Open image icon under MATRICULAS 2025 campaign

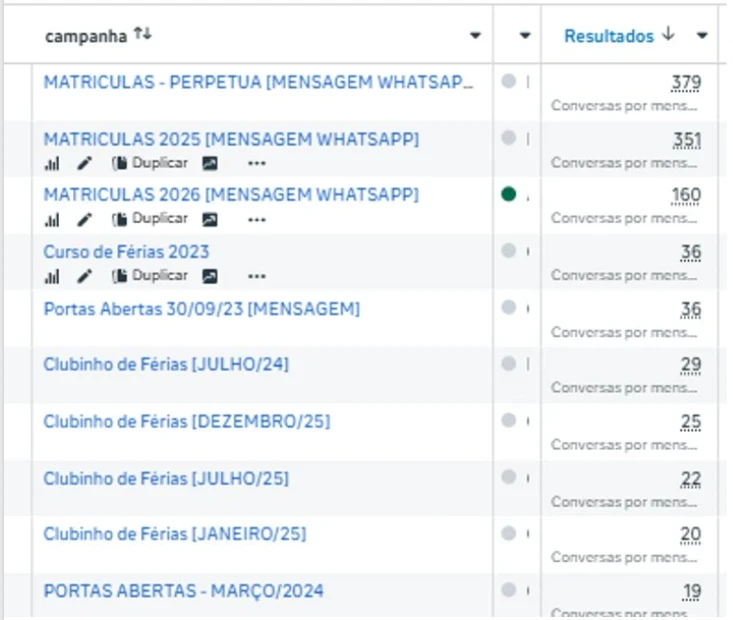click(210, 163)
